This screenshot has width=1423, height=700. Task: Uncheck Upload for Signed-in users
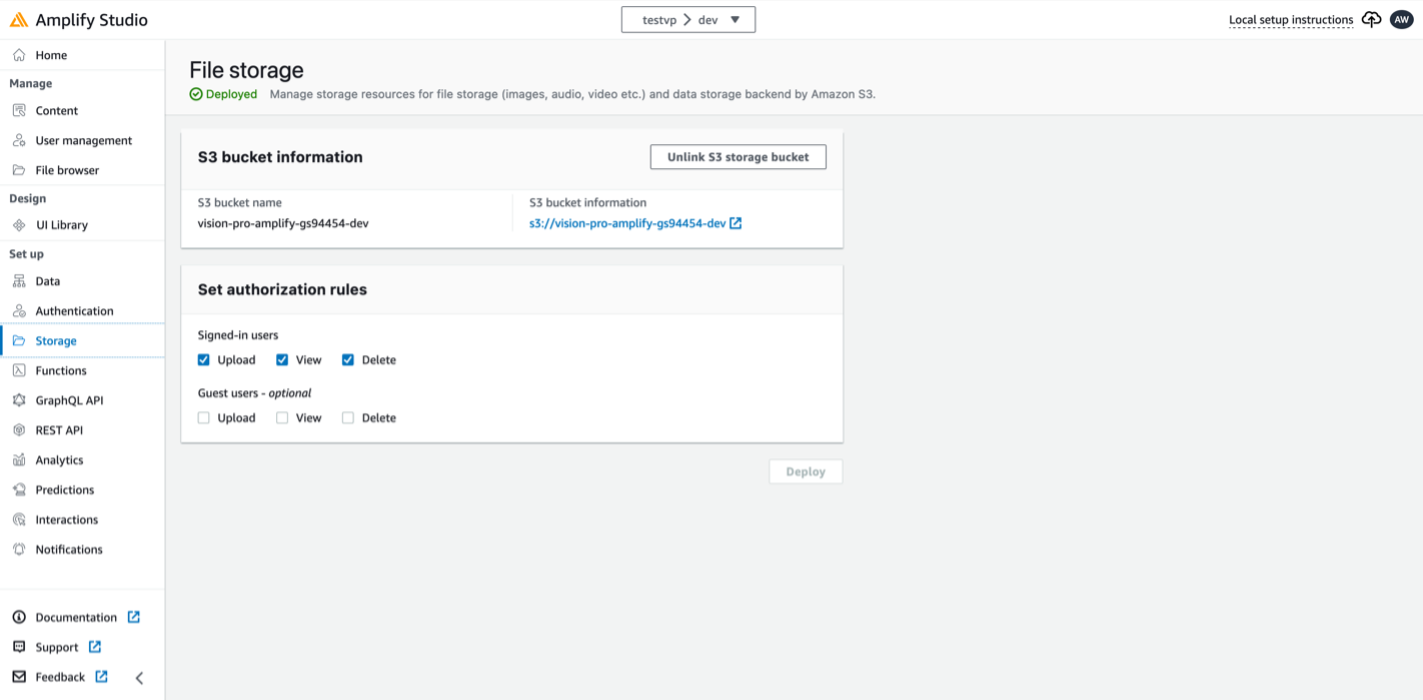coord(204,360)
